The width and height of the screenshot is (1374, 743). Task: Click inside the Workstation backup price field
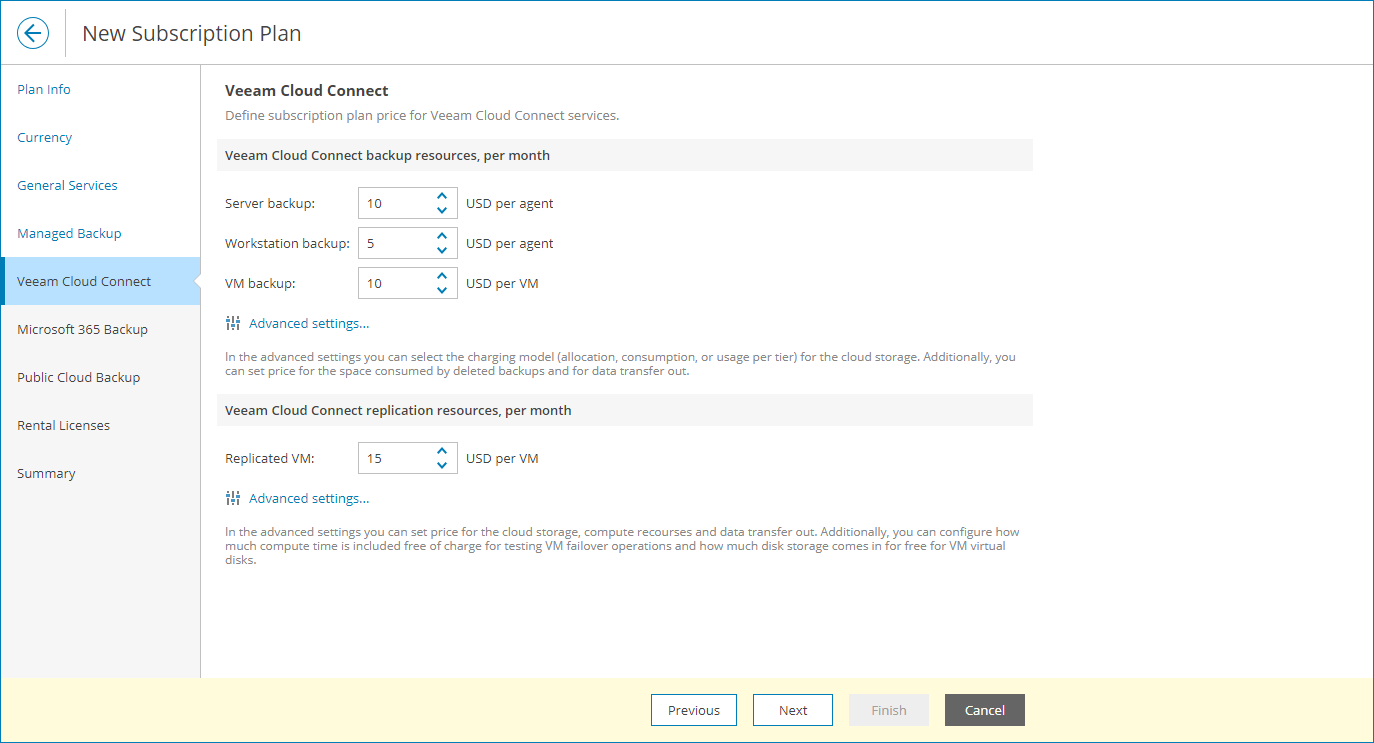pyautogui.click(x=395, y=242)
